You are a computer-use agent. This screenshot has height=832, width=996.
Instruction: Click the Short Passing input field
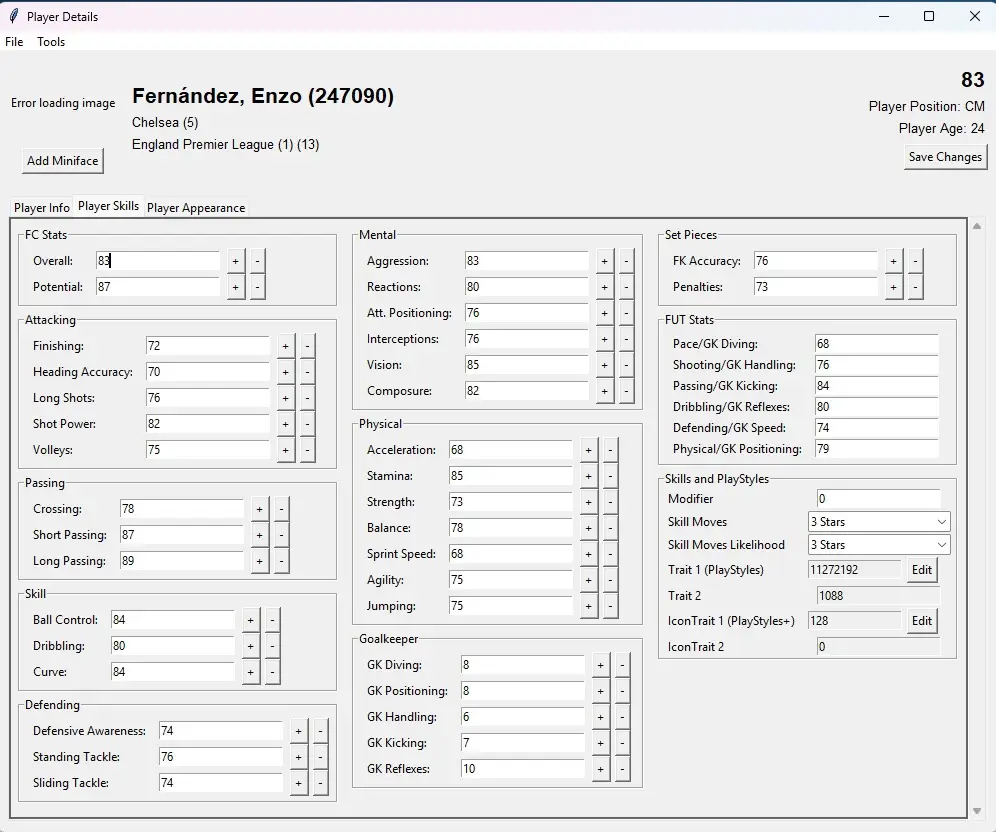(x=182, y=535)
